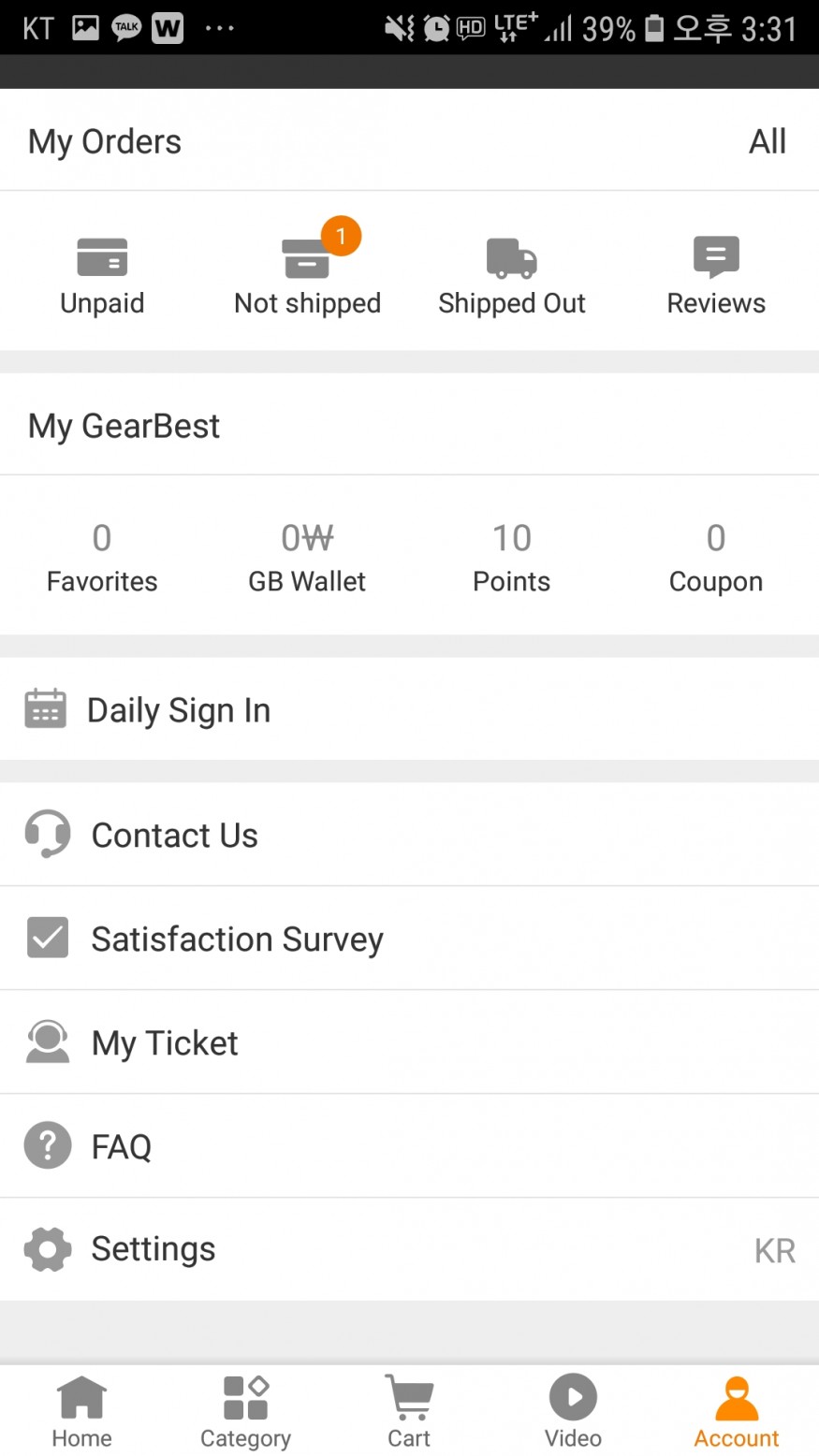View All orders
Image resolution: width=819 pixels, height=1456 pixels.
coord(767,141)
